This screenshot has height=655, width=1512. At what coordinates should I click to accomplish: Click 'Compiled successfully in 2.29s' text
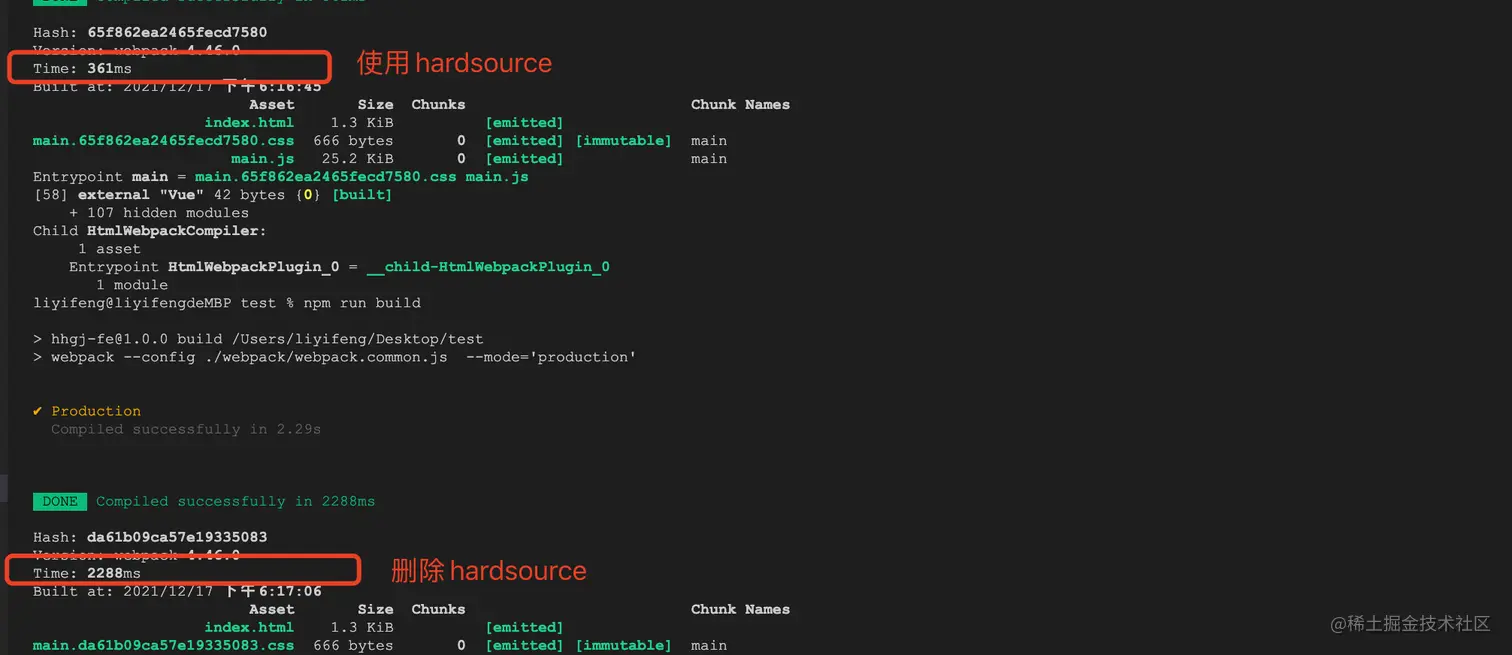click(186, 428)
